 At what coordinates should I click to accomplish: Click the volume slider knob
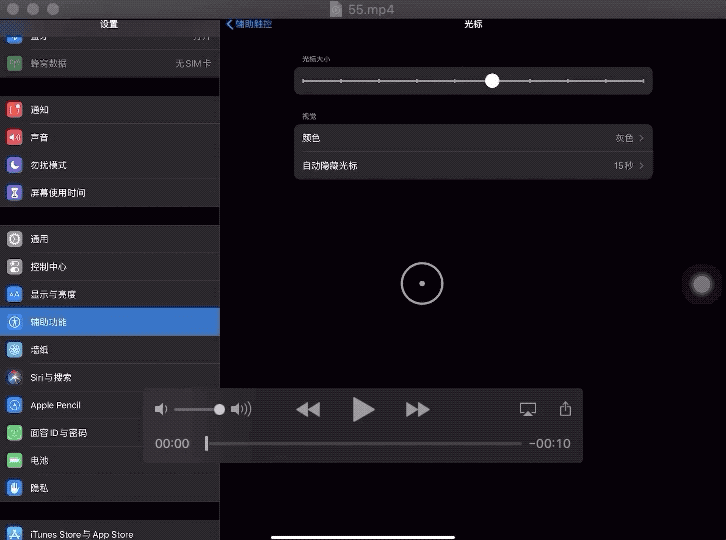pos(219,409)
